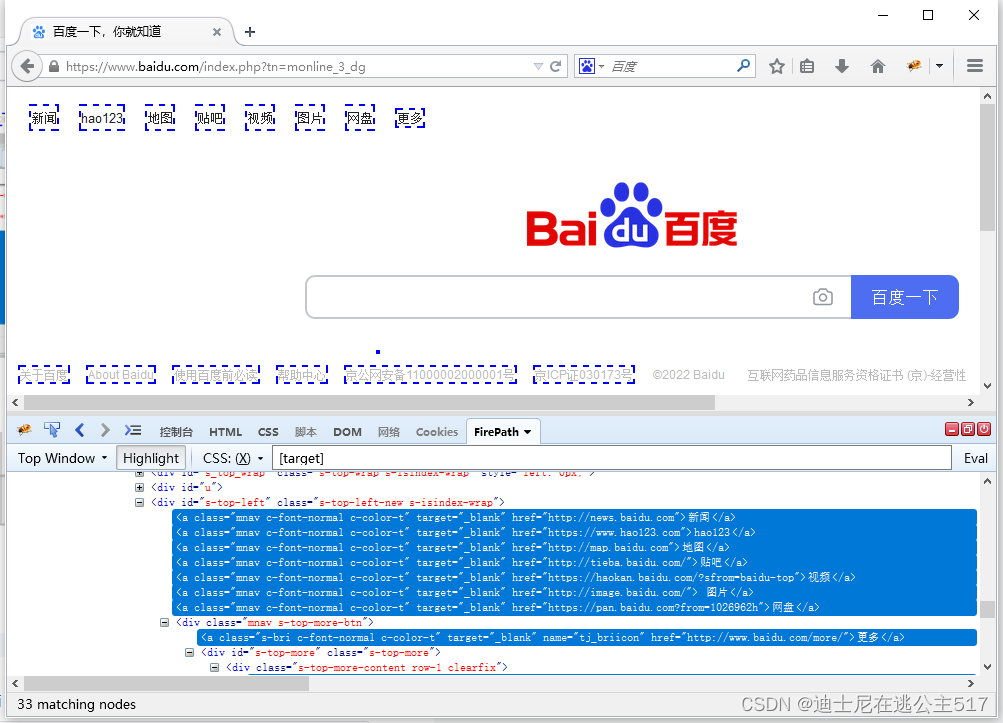Switch to the DOM panel tab
This screenshot has height=723, width=1003.
tap(347, 432)
